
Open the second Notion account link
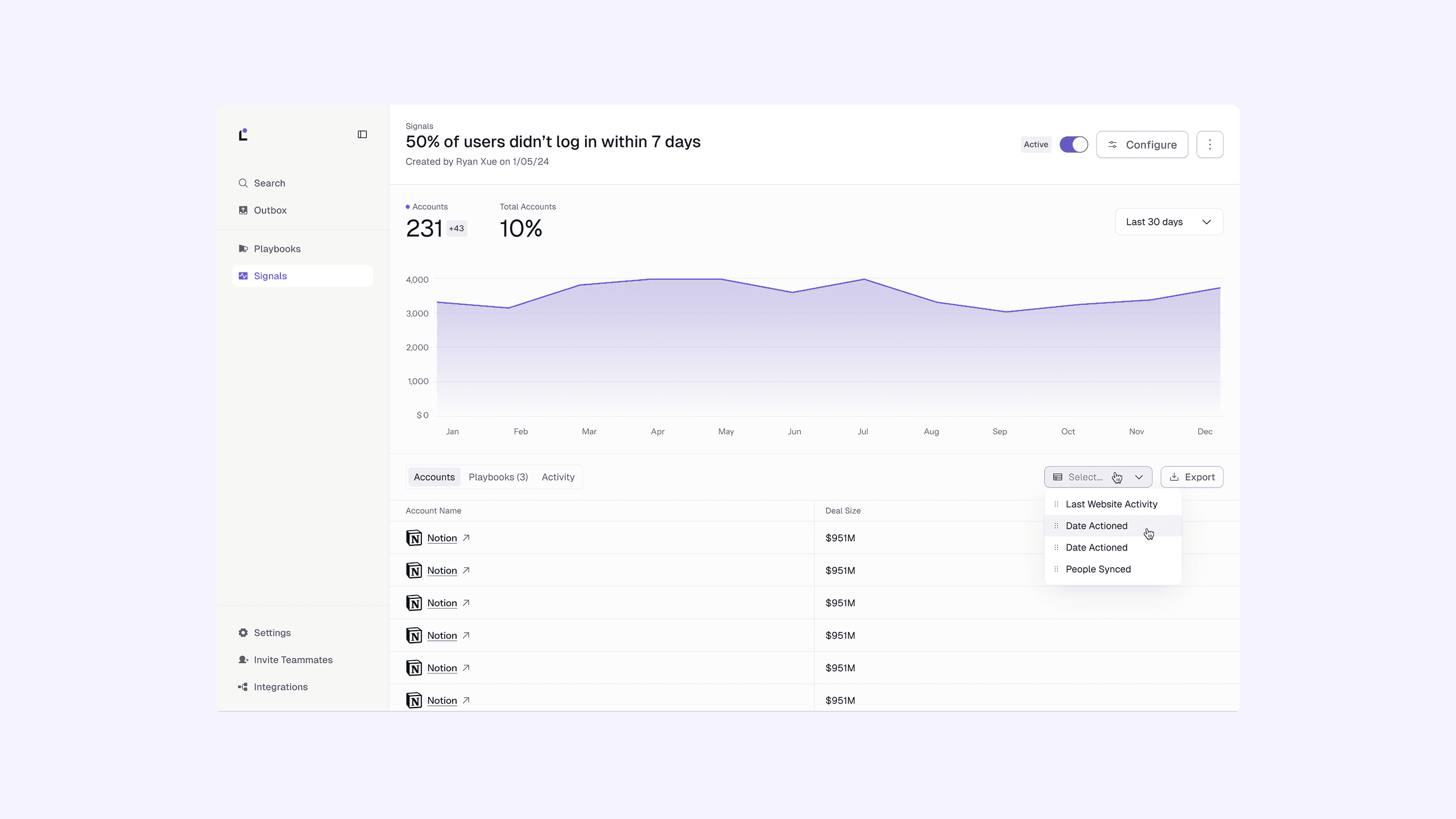click(x=442, y=570)
